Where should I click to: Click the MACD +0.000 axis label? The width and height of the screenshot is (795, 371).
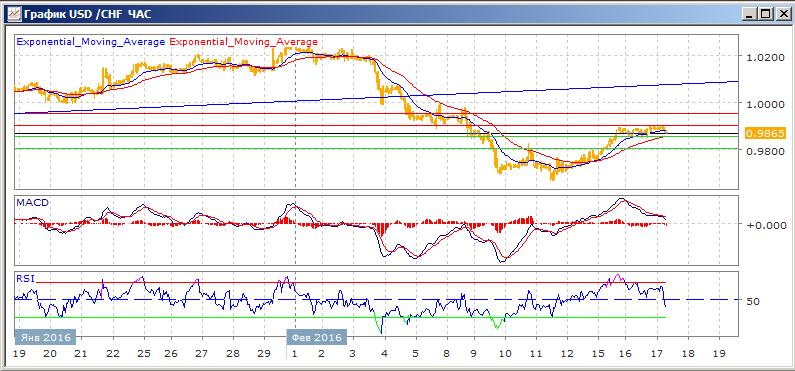click(x=766, y=225)
